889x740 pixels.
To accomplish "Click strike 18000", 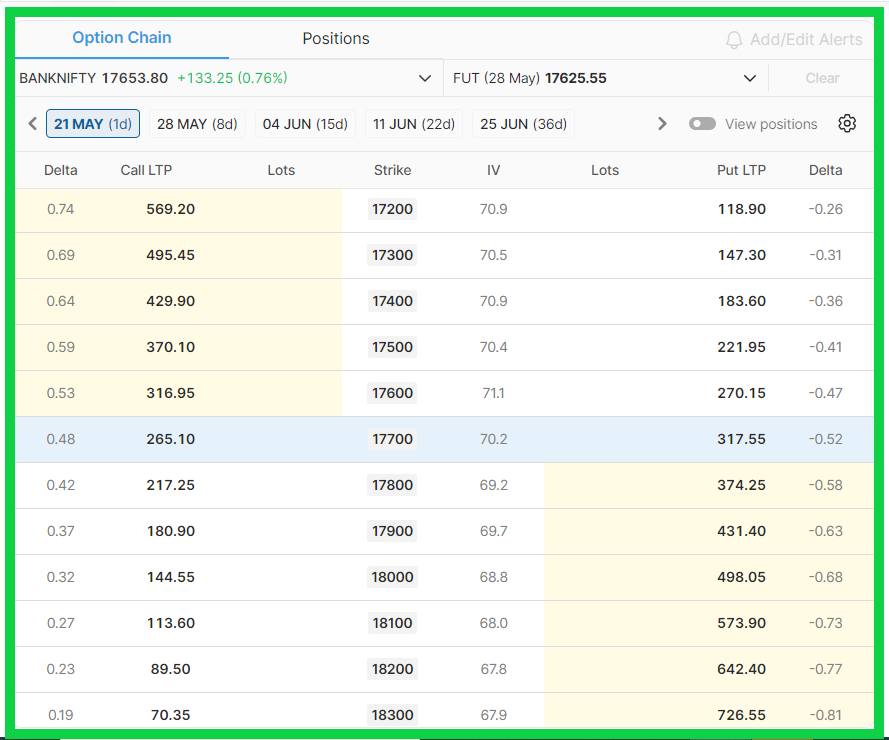I will point(392,577).
